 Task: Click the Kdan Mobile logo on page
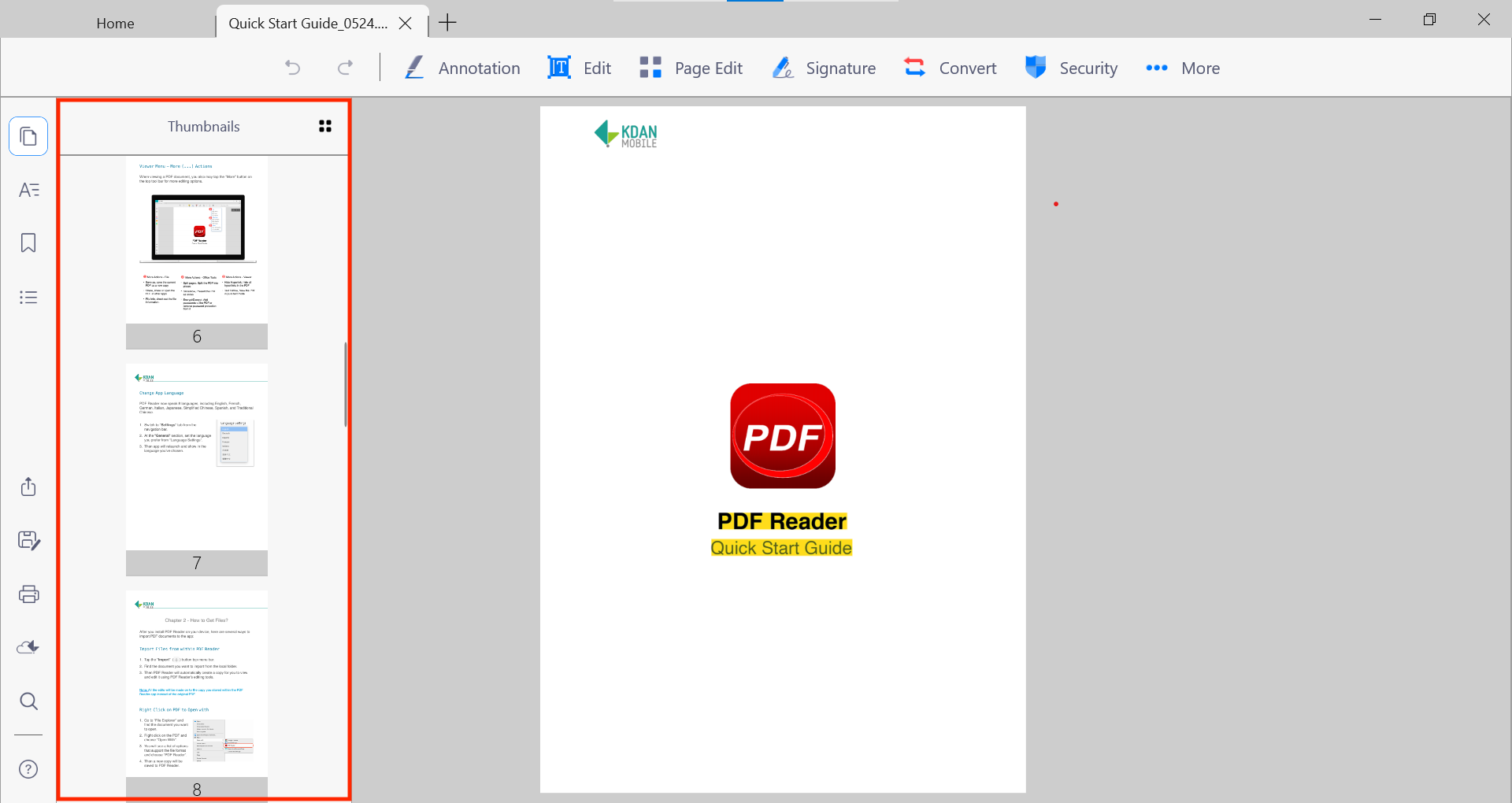pyautogui.click(x=626, y=134)
